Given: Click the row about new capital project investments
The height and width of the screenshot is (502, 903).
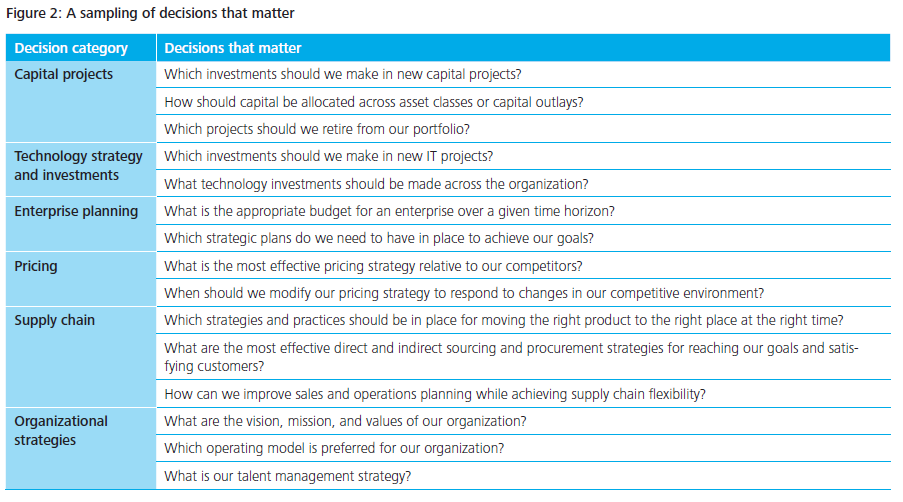Looking at the screenshot, I should click(x=342, y=75).
